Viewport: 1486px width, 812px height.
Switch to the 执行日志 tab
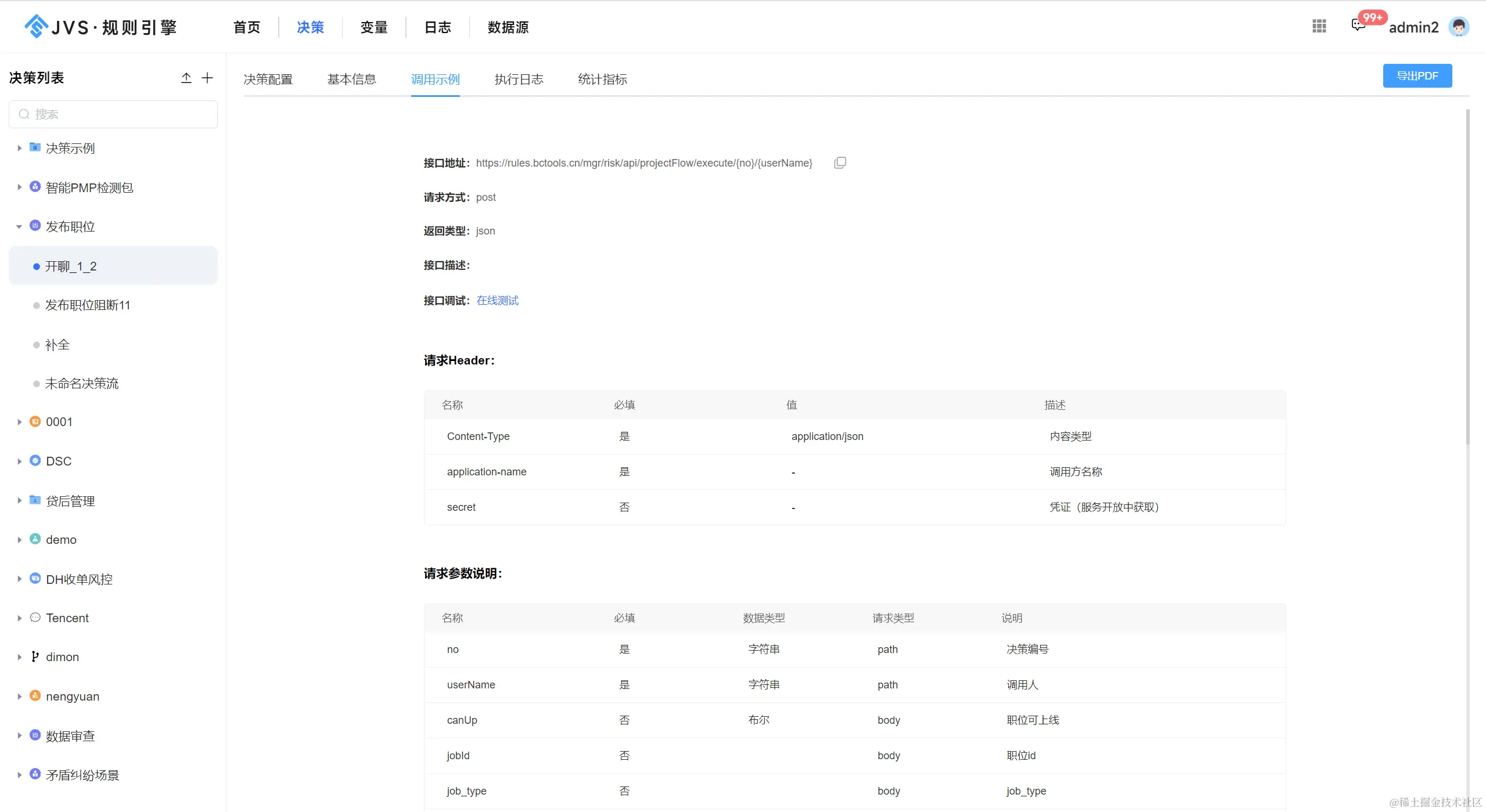coord(519,79)
